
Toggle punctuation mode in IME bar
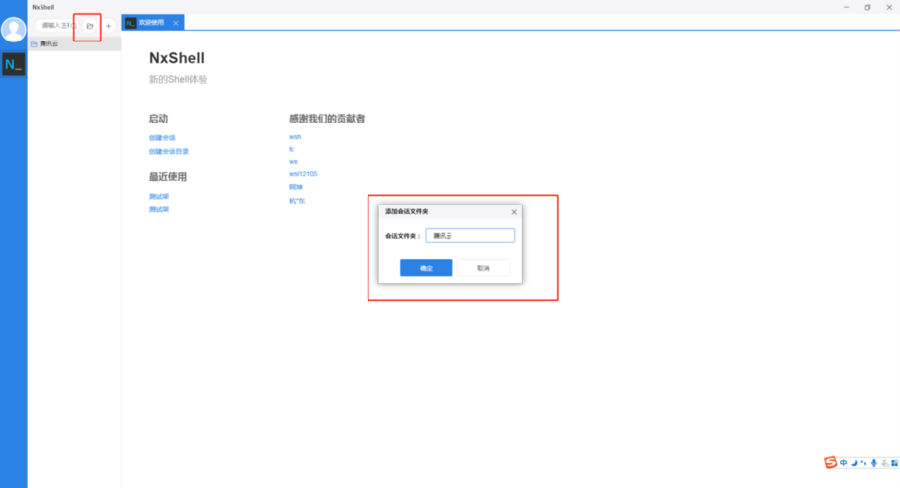pyautogui.click(x=863, y=463)
